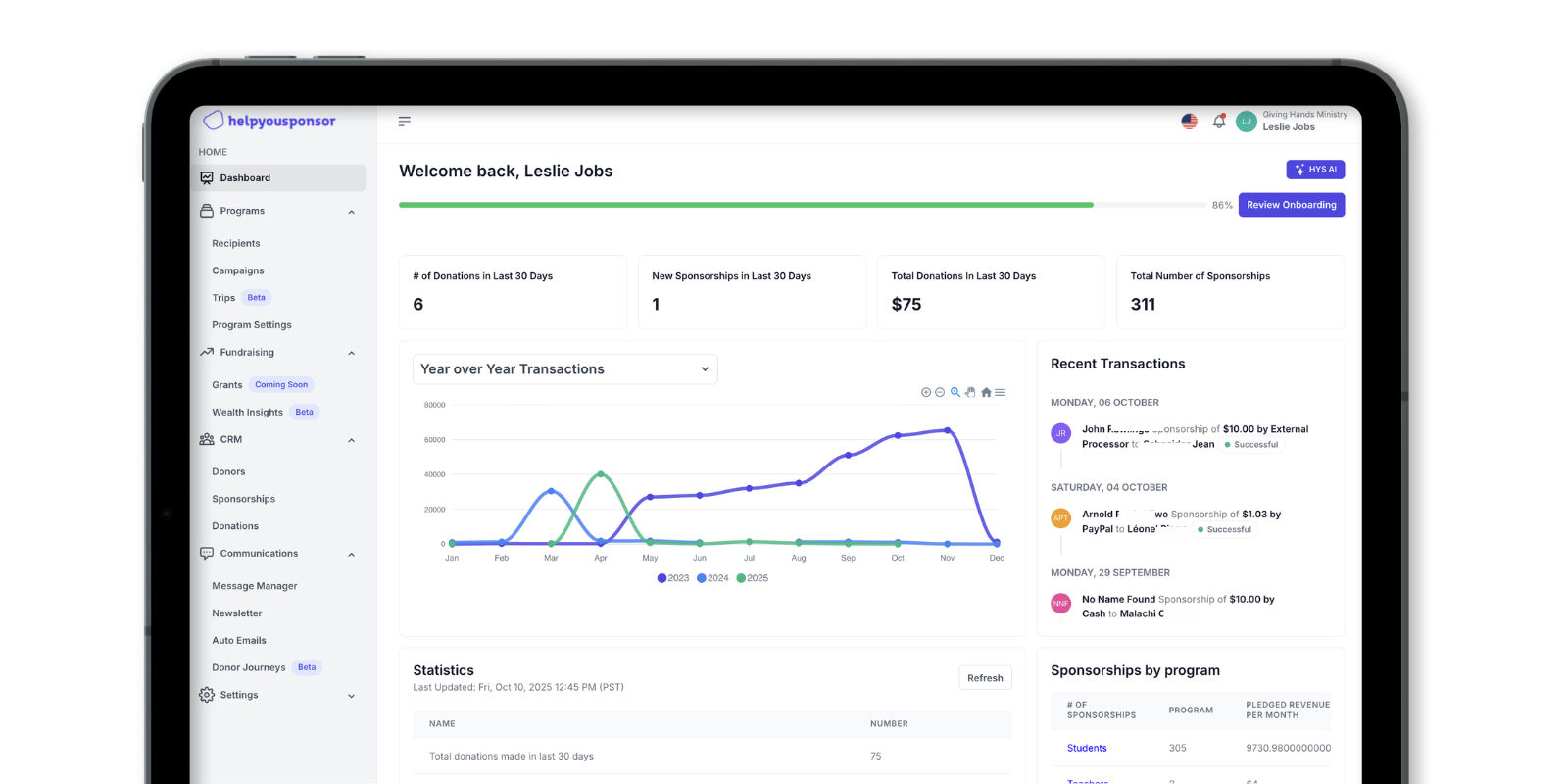This screenshot has height=784, width=1568.
Task: Toggle the 2023 series in chart legend
Action: point(673,578)
